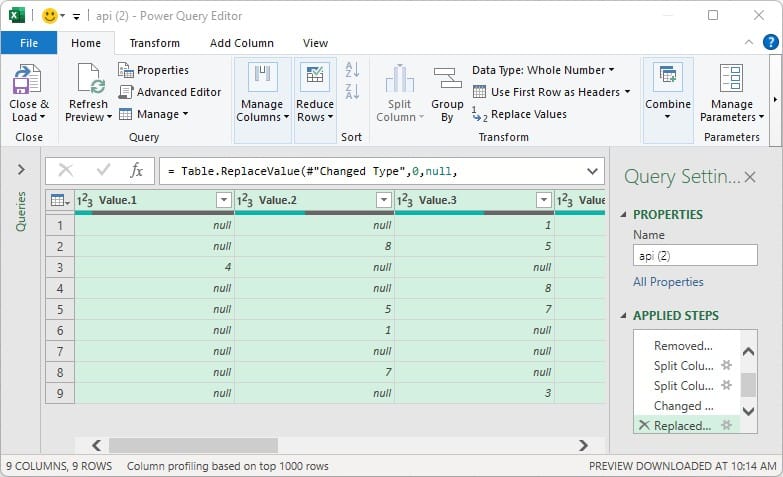
Task: Click the help question mark icon
Action: (x=770, y=43)
